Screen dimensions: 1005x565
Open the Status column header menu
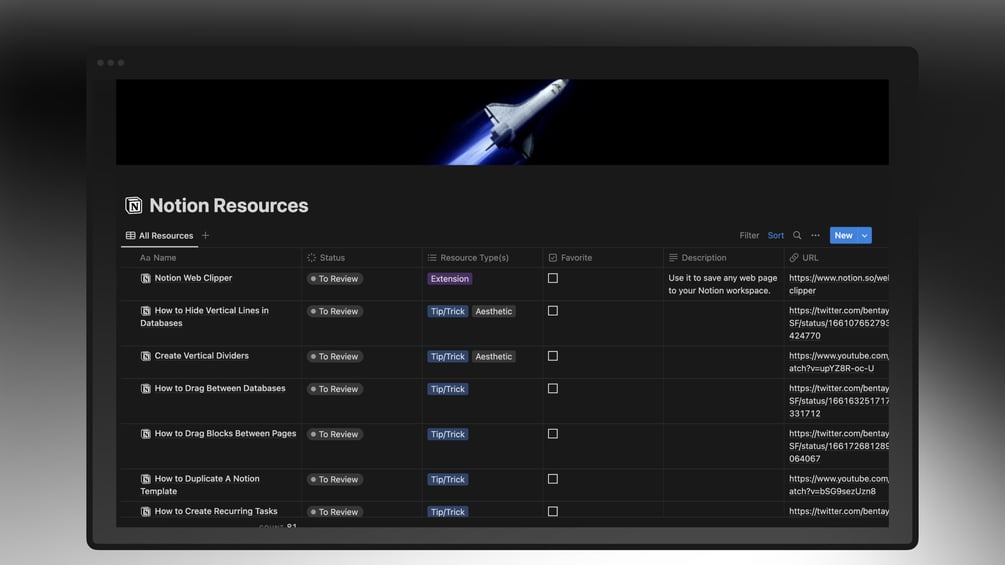(361, 258)
